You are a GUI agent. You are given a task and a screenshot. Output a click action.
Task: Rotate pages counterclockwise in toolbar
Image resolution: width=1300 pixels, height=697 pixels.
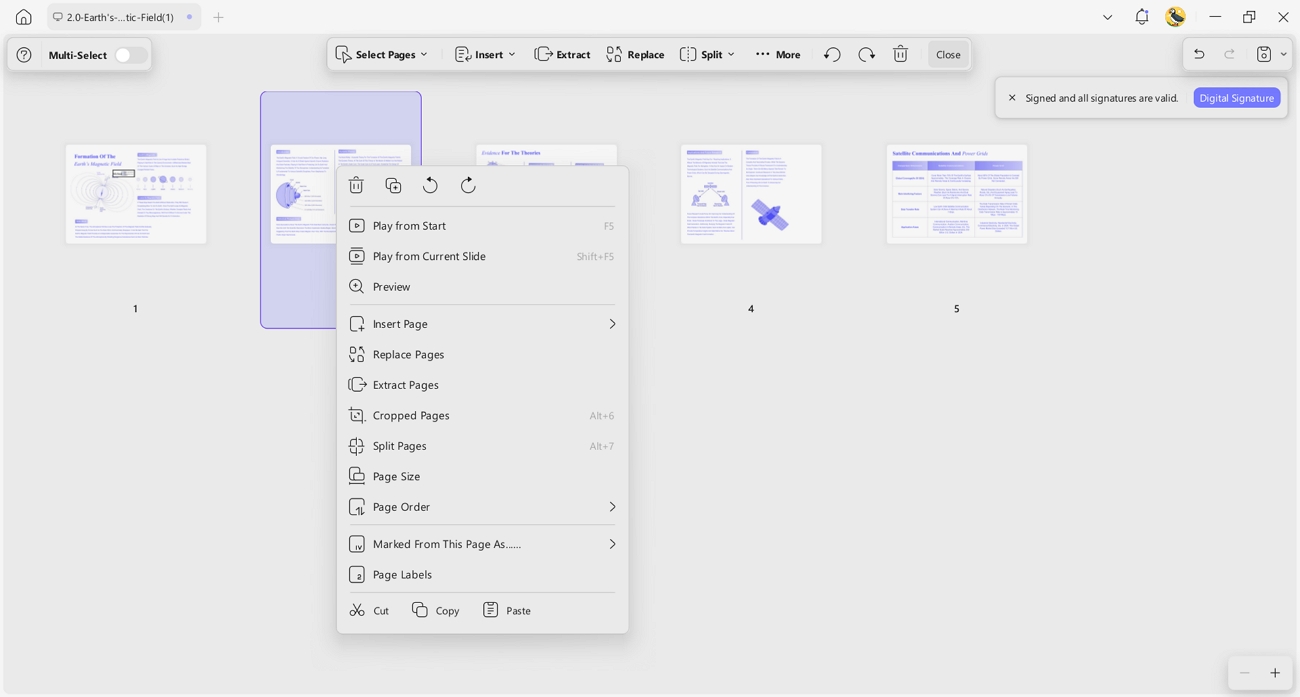click(x=832, y=54)
